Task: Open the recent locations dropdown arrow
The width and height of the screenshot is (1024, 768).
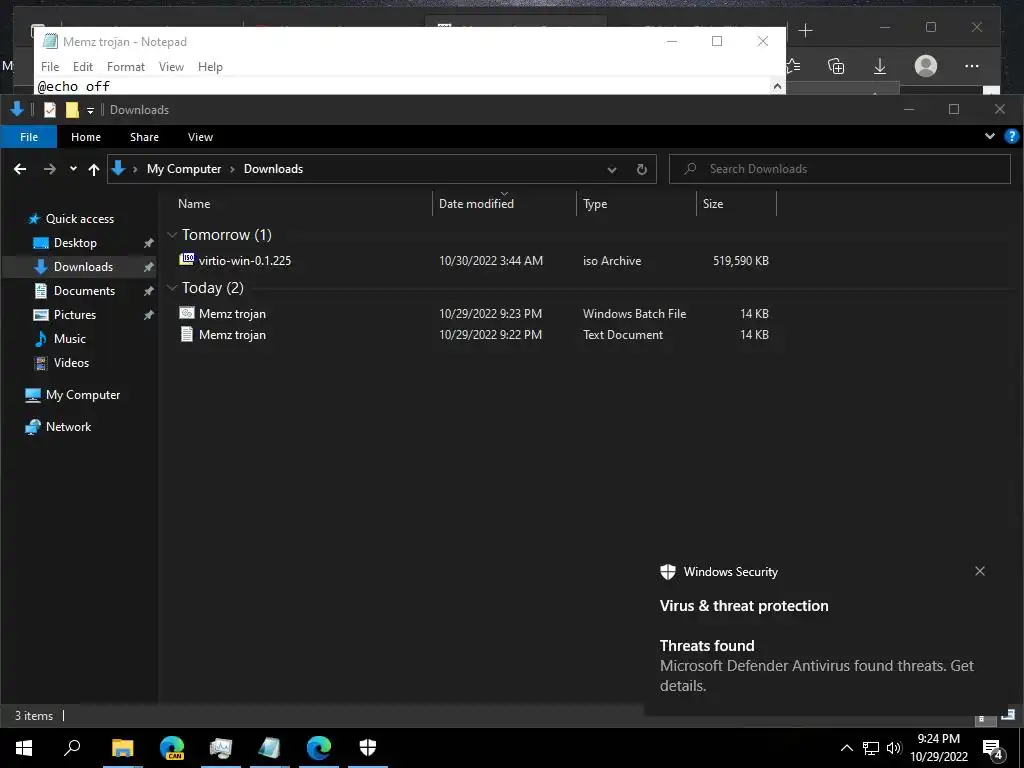Action: [x=73, y=168]
